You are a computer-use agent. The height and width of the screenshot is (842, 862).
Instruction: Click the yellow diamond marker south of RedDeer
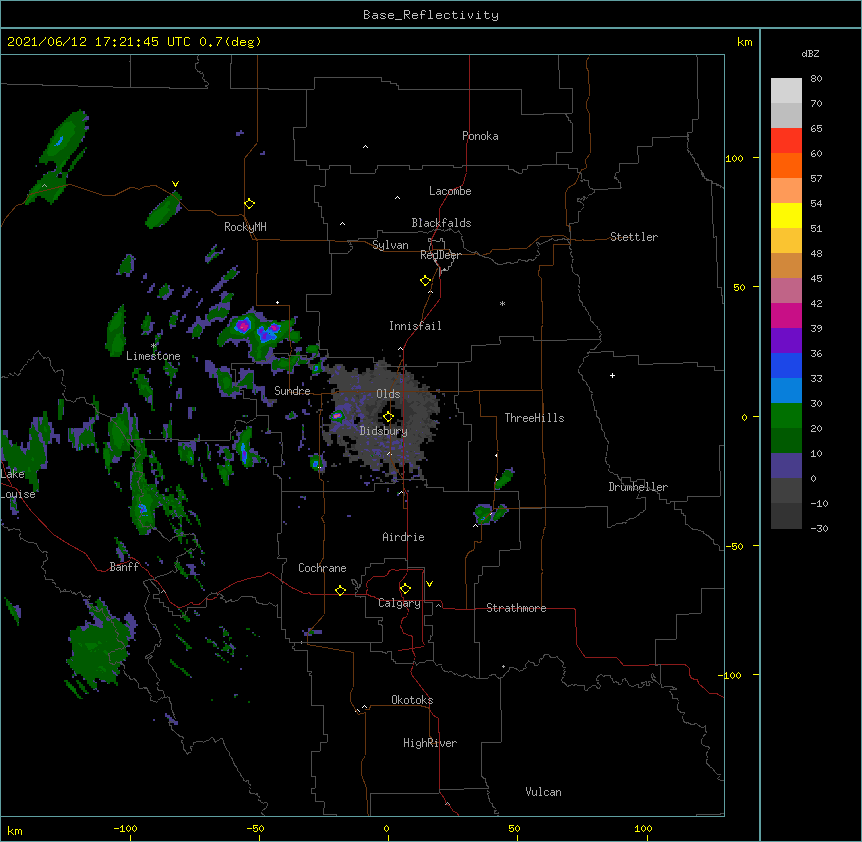[426, 281]
